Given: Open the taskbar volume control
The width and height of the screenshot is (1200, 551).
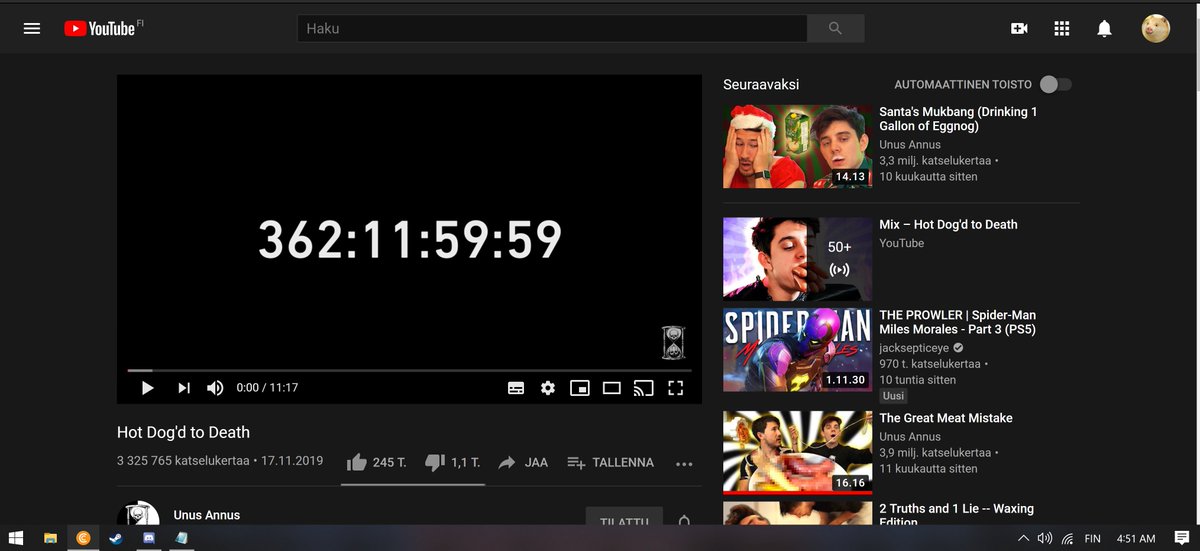Looking at the screenshot, I should pyautogui.click(x=1045, y=538).
